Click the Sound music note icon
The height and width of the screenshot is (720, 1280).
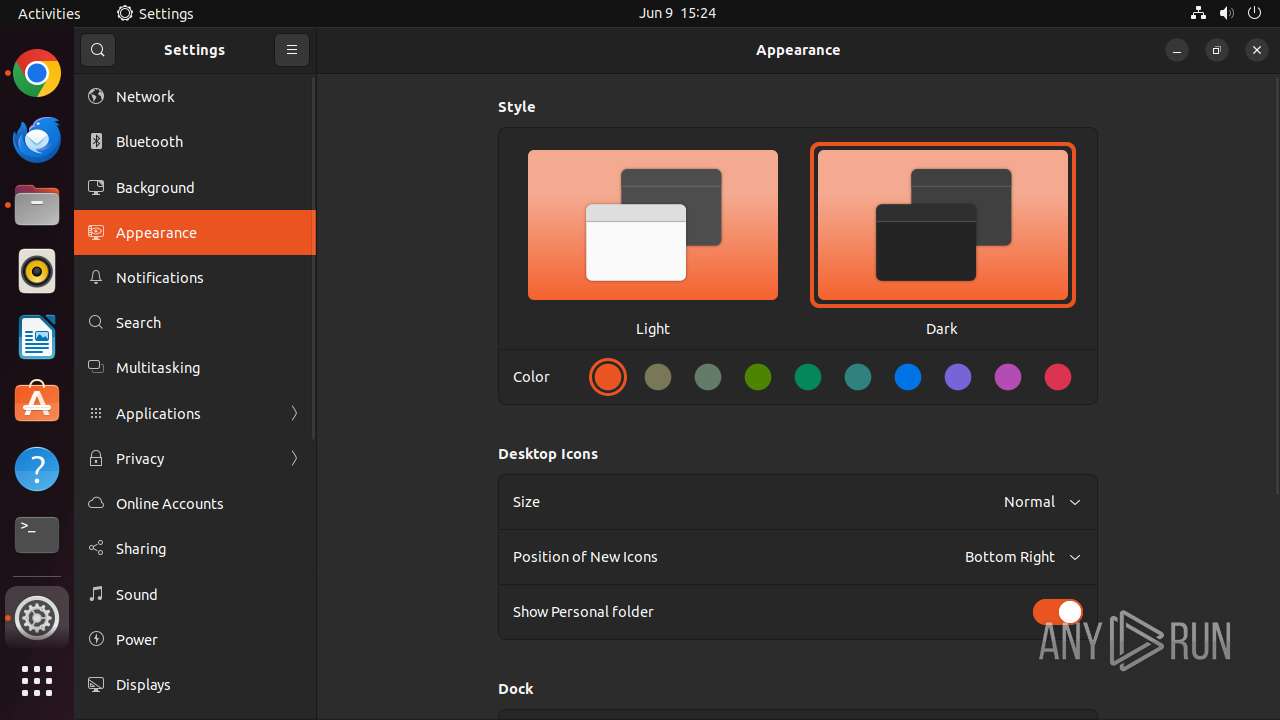pyautogui.click(x=96, y=594)
